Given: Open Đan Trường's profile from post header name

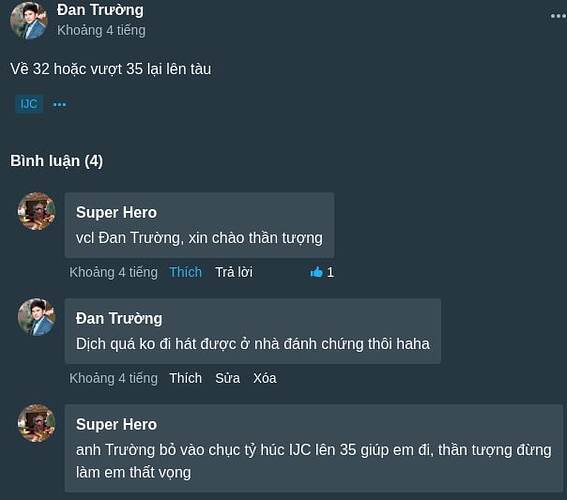Looking at the screenshot, I should coord(100,10).
